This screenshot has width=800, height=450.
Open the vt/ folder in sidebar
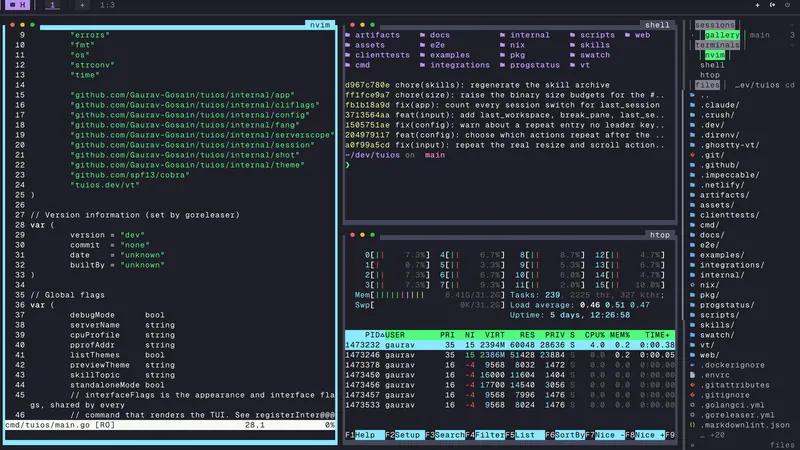[x=707, y=345]
